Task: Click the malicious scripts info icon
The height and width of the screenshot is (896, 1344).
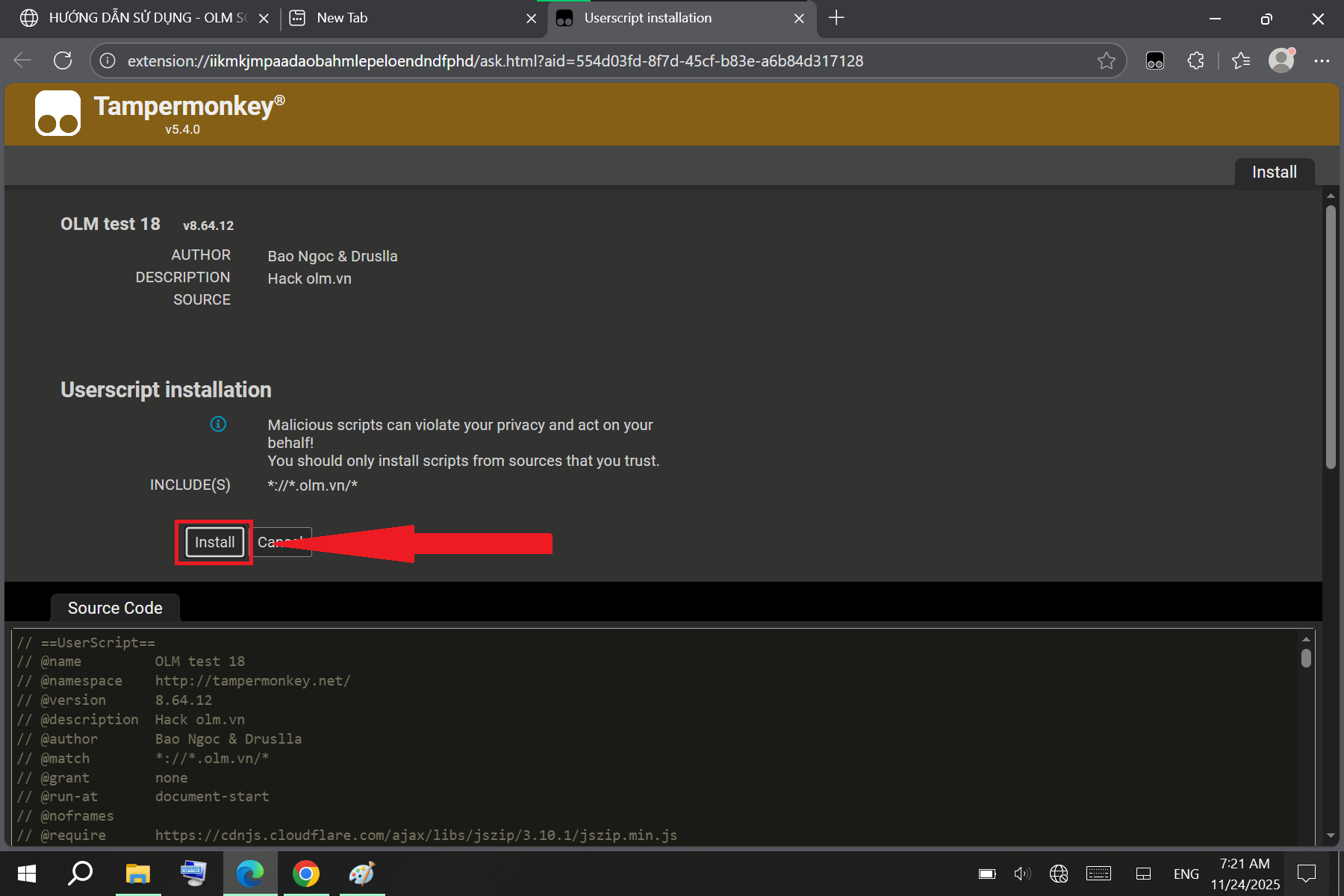Action: (218, 424)
